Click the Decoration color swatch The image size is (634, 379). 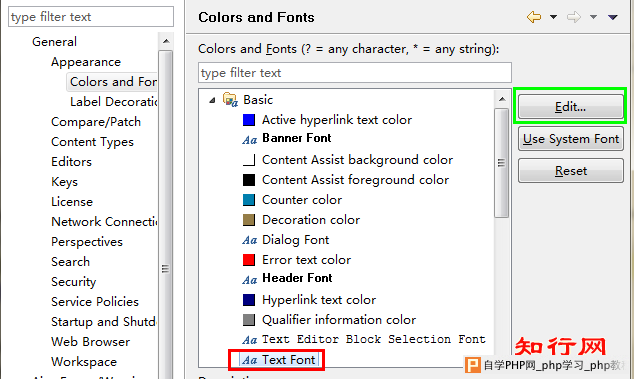click(249, 220)
